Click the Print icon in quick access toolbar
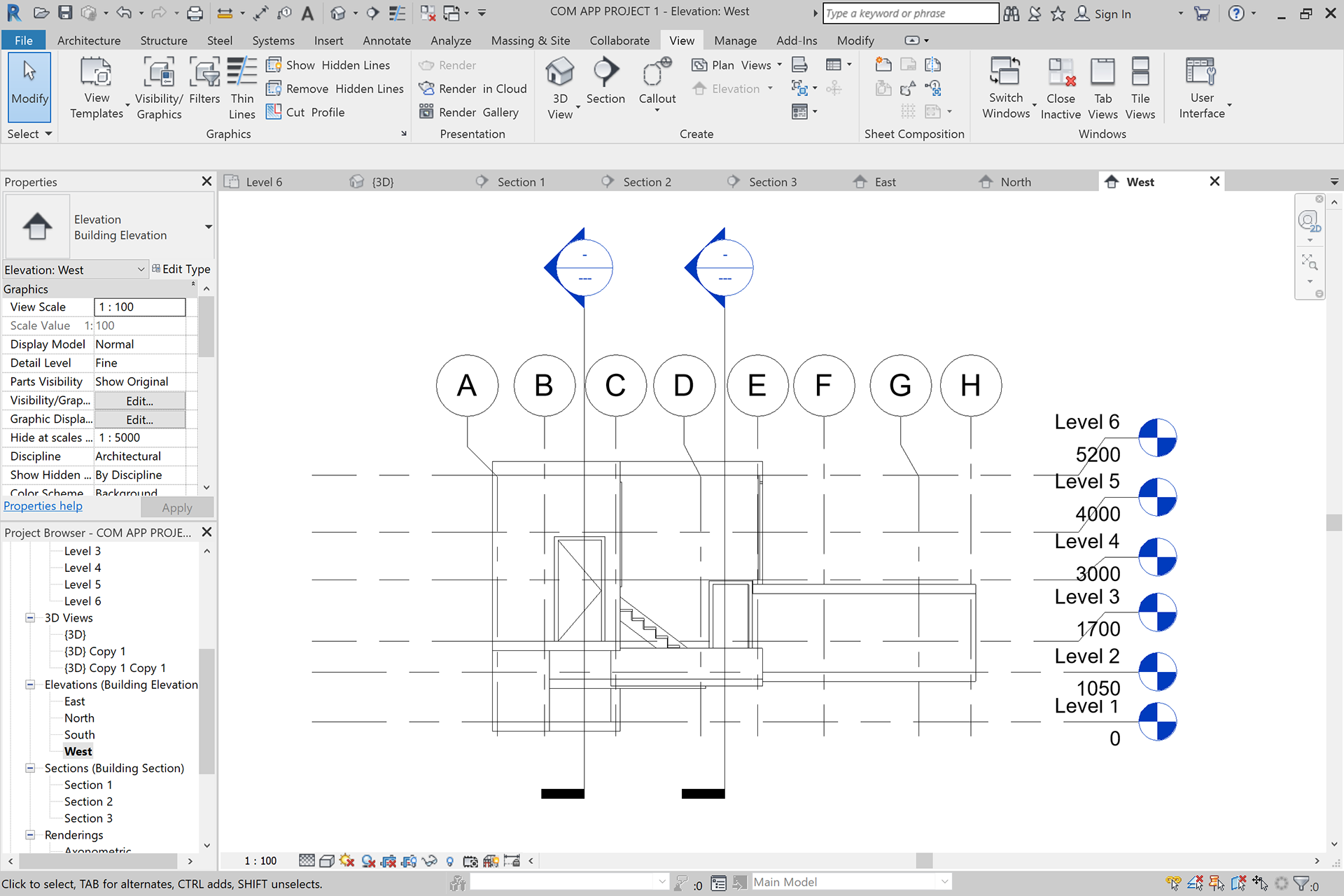Image resolution: width=1344 pixels, height=896 pixels. click(195, 13)
